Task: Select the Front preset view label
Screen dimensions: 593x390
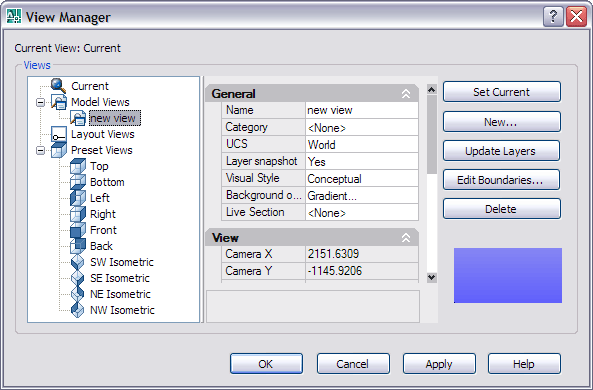Action: point(103,230)
